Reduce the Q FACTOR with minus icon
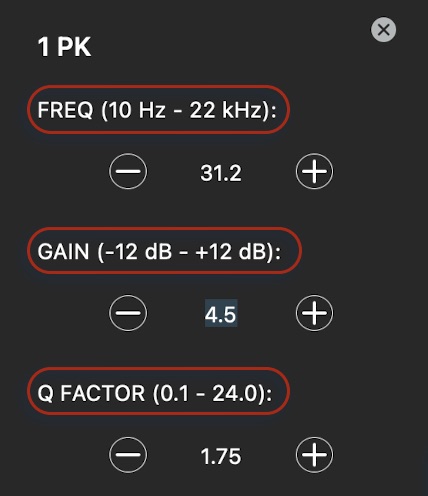This screenshot has height=496, width=428. click(128, 455)
